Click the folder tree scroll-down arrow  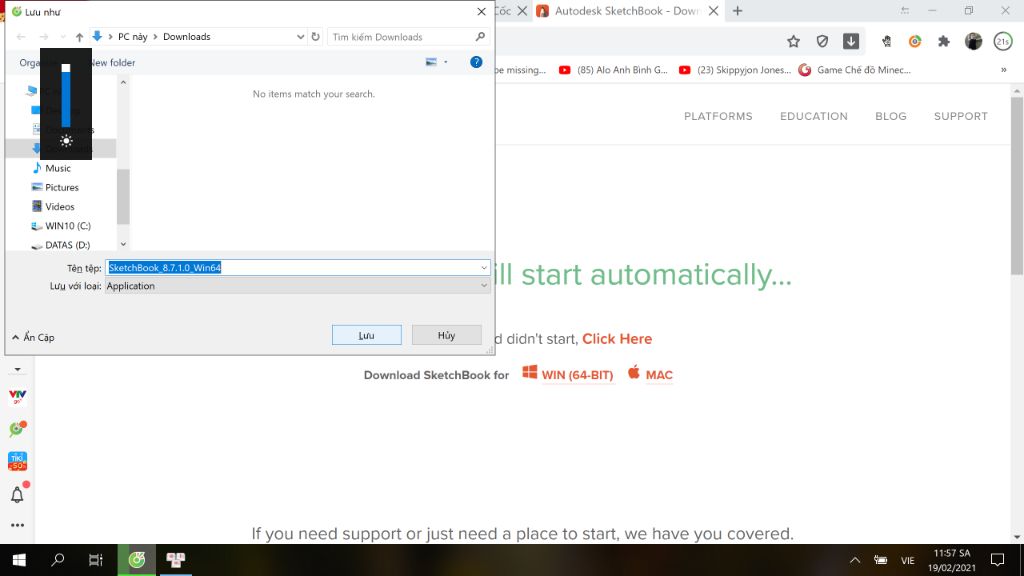click(x=123, y=244)
